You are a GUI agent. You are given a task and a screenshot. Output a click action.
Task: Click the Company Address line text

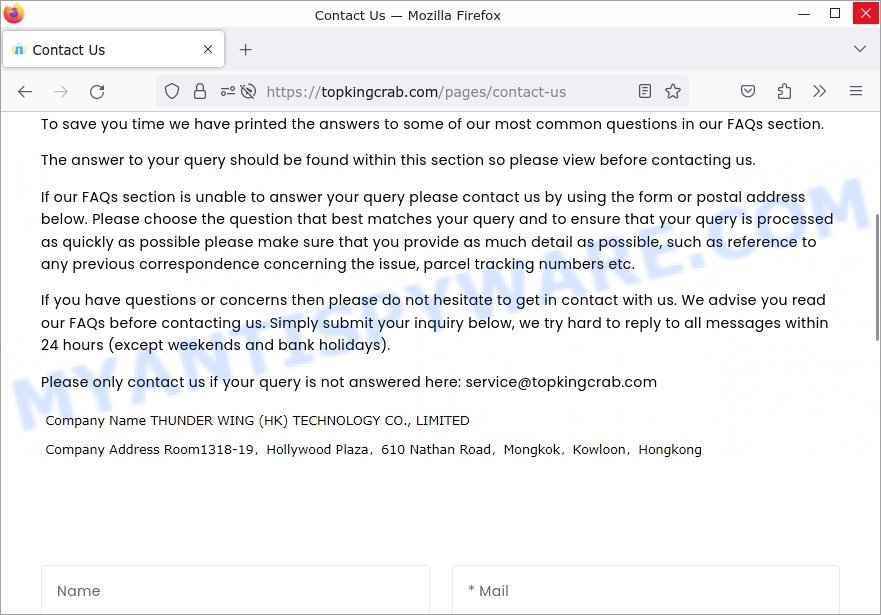click(x=374, y=450)
